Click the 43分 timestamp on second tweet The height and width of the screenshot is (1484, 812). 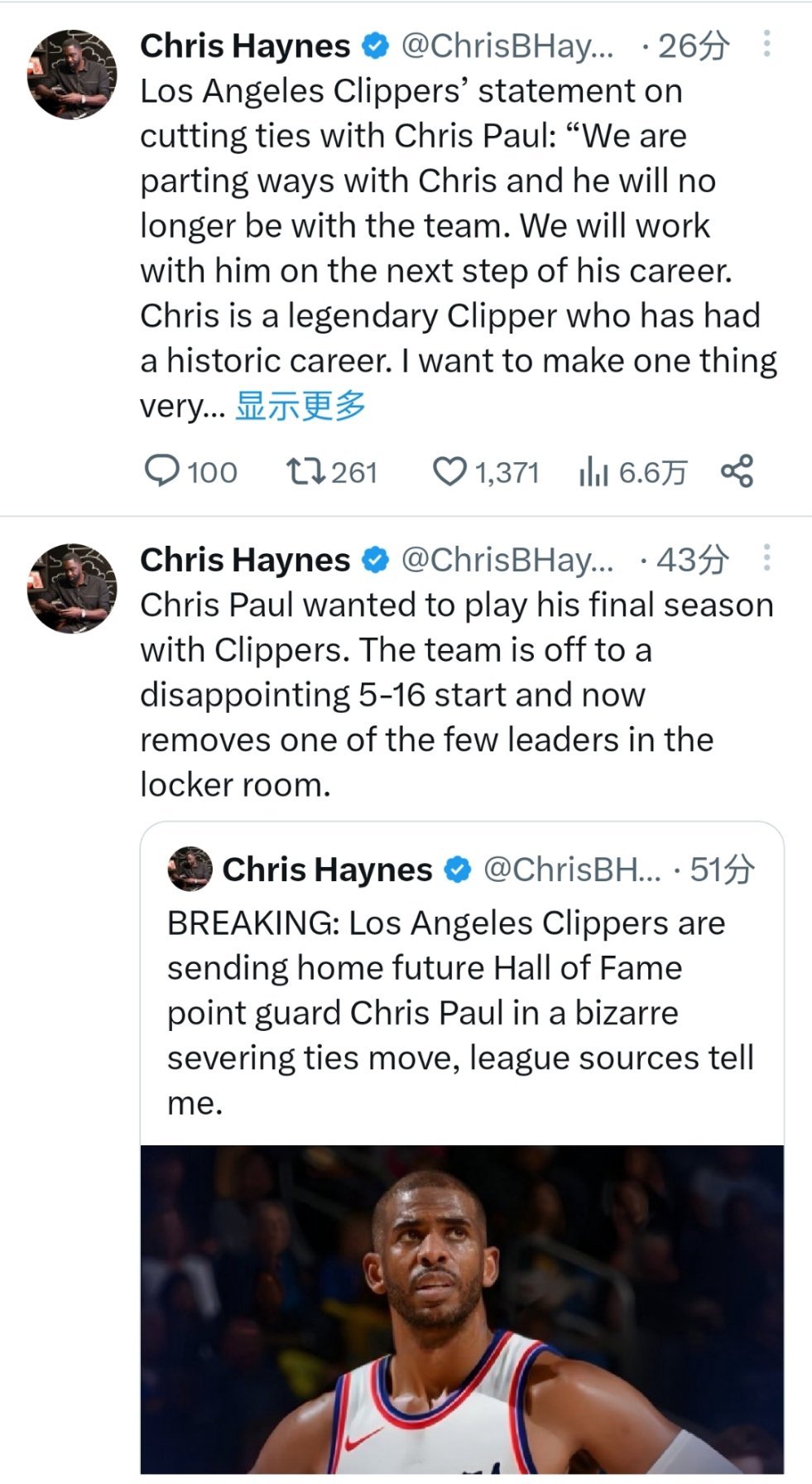[693, 561]
